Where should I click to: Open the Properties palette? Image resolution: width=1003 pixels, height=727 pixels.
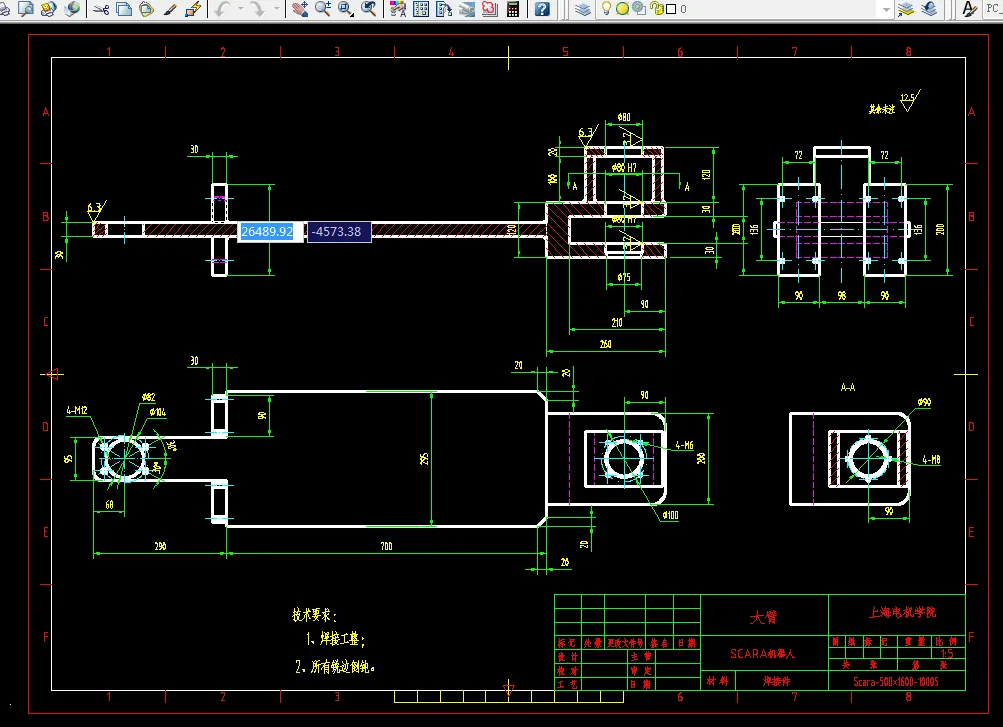398,9
